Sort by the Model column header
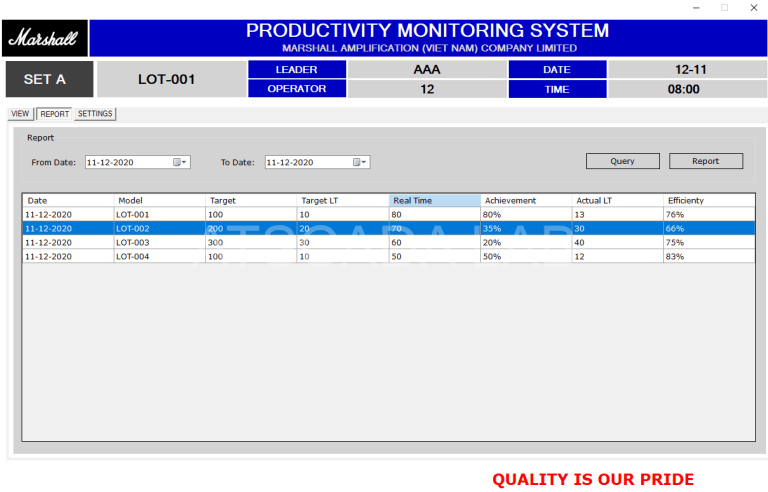The height and width of the screenshot is (492, 768). click(x=160, y=200)
